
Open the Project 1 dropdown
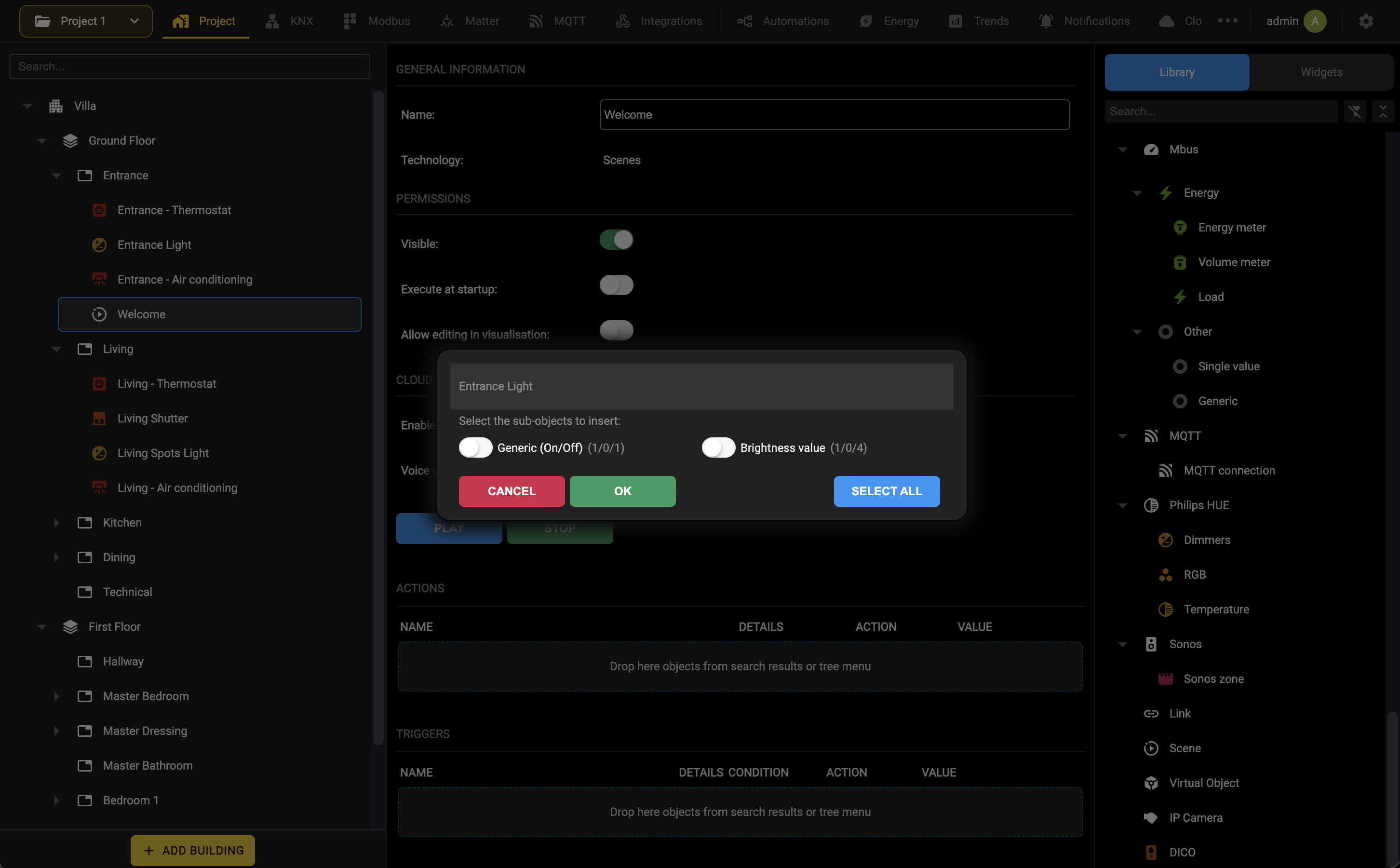86,21
